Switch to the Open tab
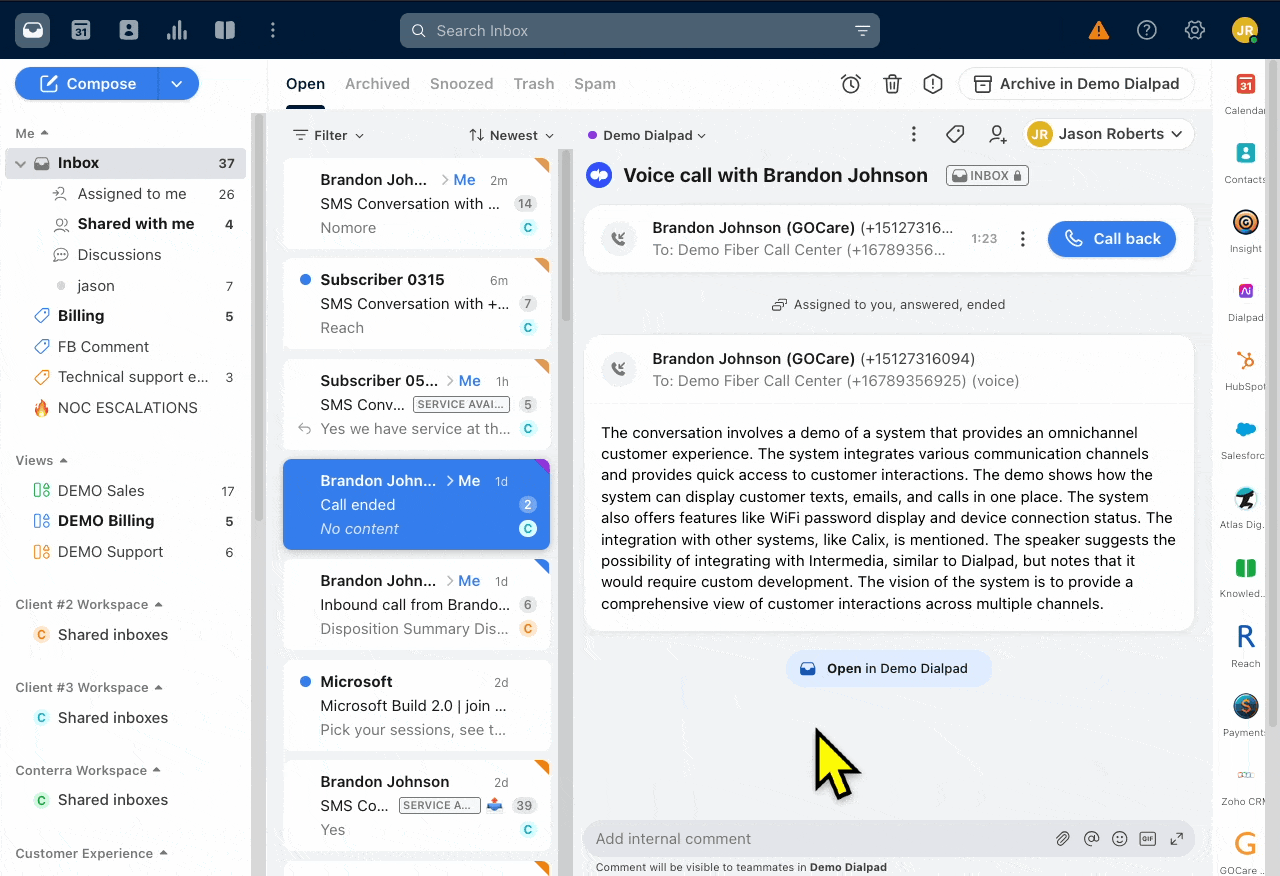The image size is (1280, 876). click(305, 84)
